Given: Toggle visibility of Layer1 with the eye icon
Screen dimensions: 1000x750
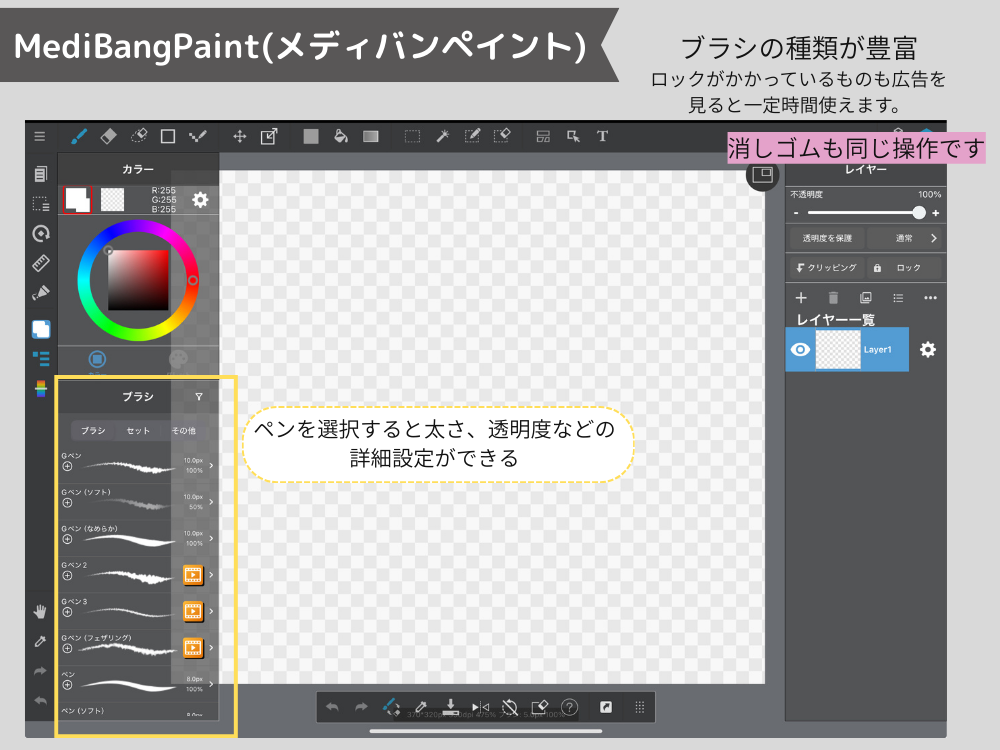Looking at the screenshot, I should pos(800,350).
